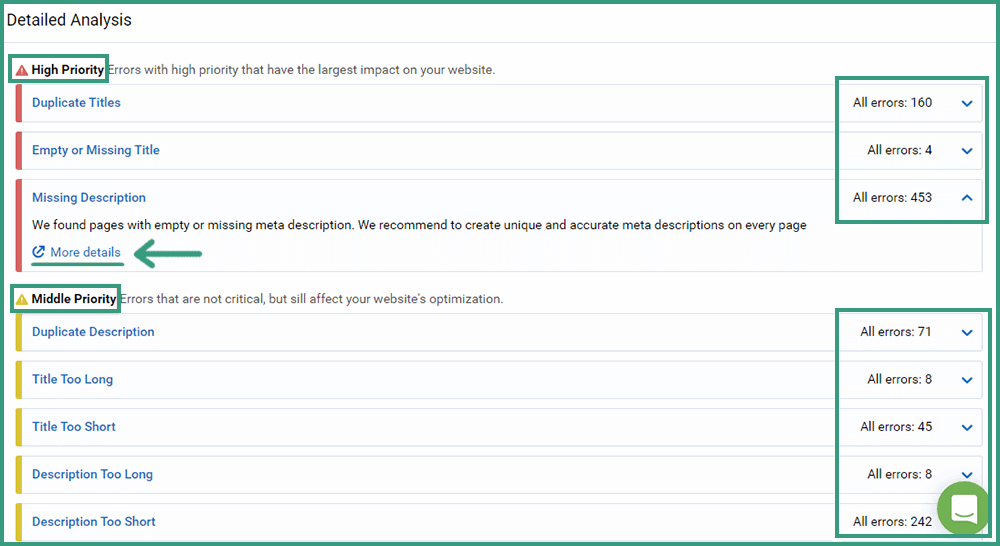Open the Duplicate Titles error link

tap(76, 103)
